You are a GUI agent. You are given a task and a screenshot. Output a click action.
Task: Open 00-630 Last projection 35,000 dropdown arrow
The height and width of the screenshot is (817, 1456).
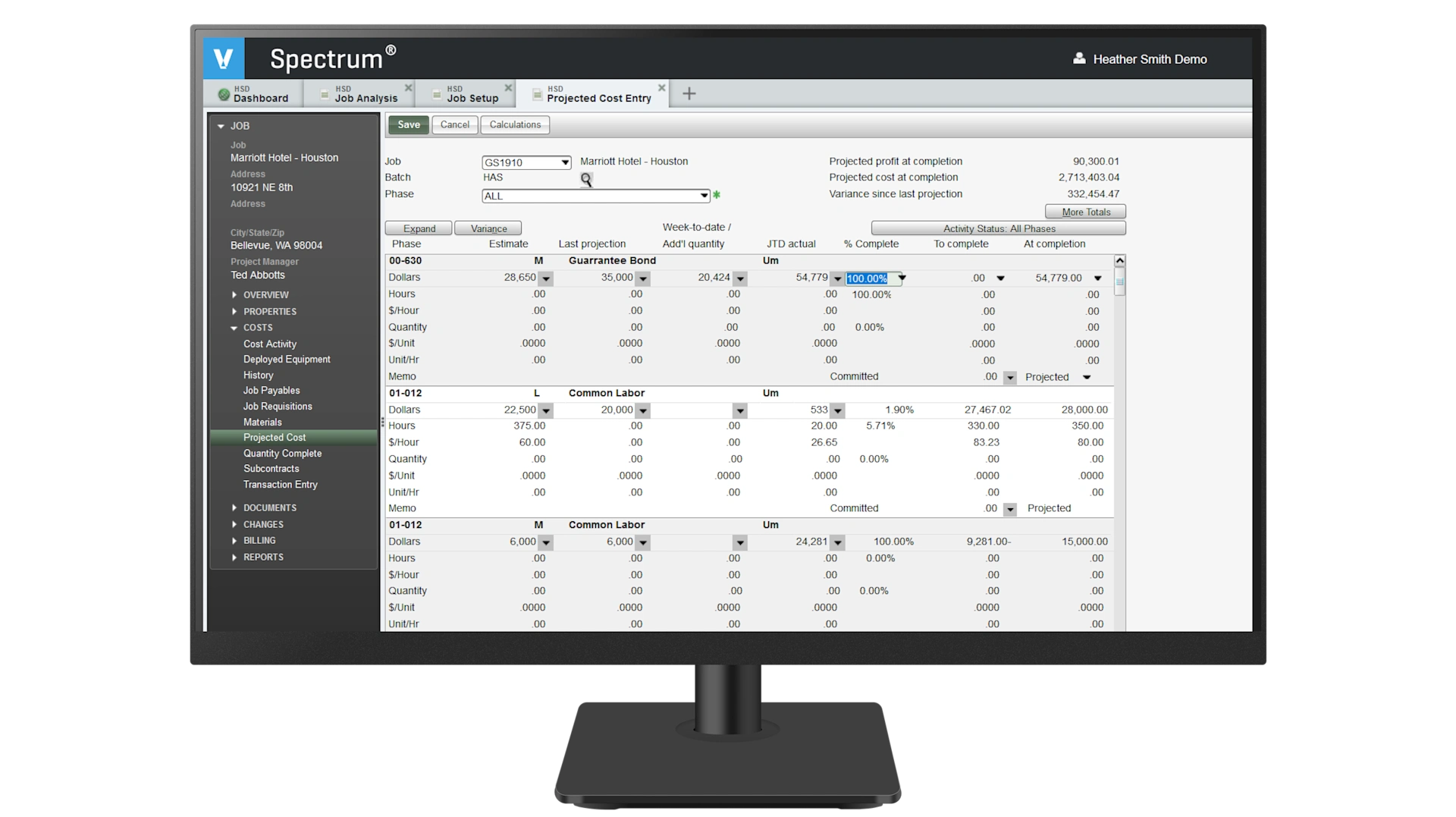tap(643, 278)
